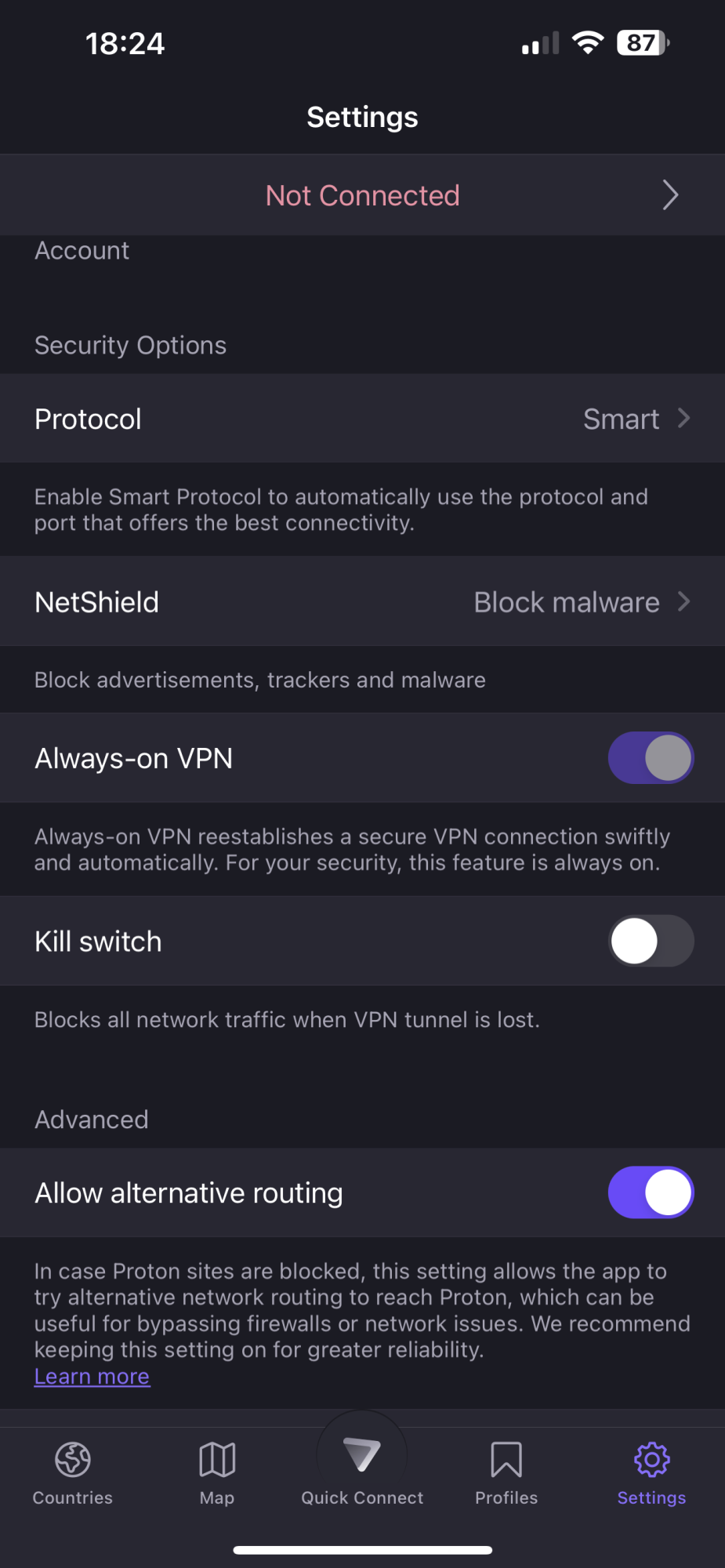This screenshot has width=725, height=1568.
Task: Expand Not Connected status chevron
Action: (670, 195)
